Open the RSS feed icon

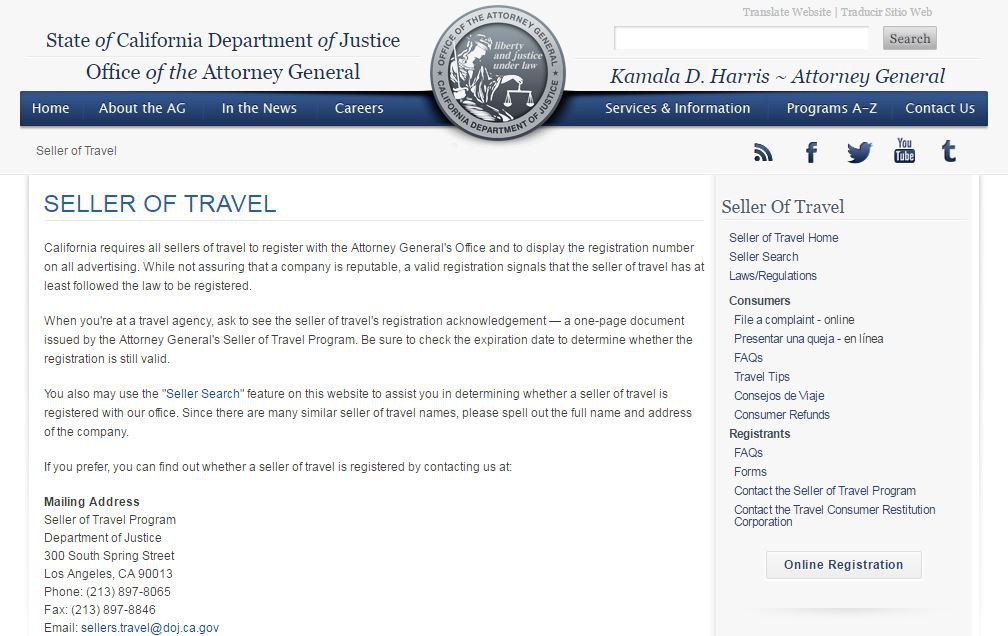click(763, 152)
